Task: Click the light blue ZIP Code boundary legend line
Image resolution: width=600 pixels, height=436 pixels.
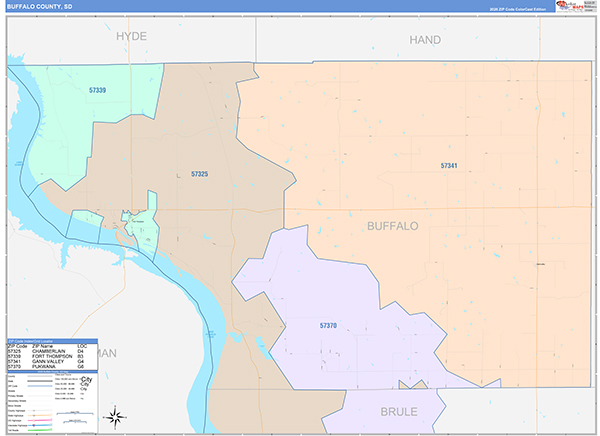Action: pyautogui.click(x=40, y=386)
